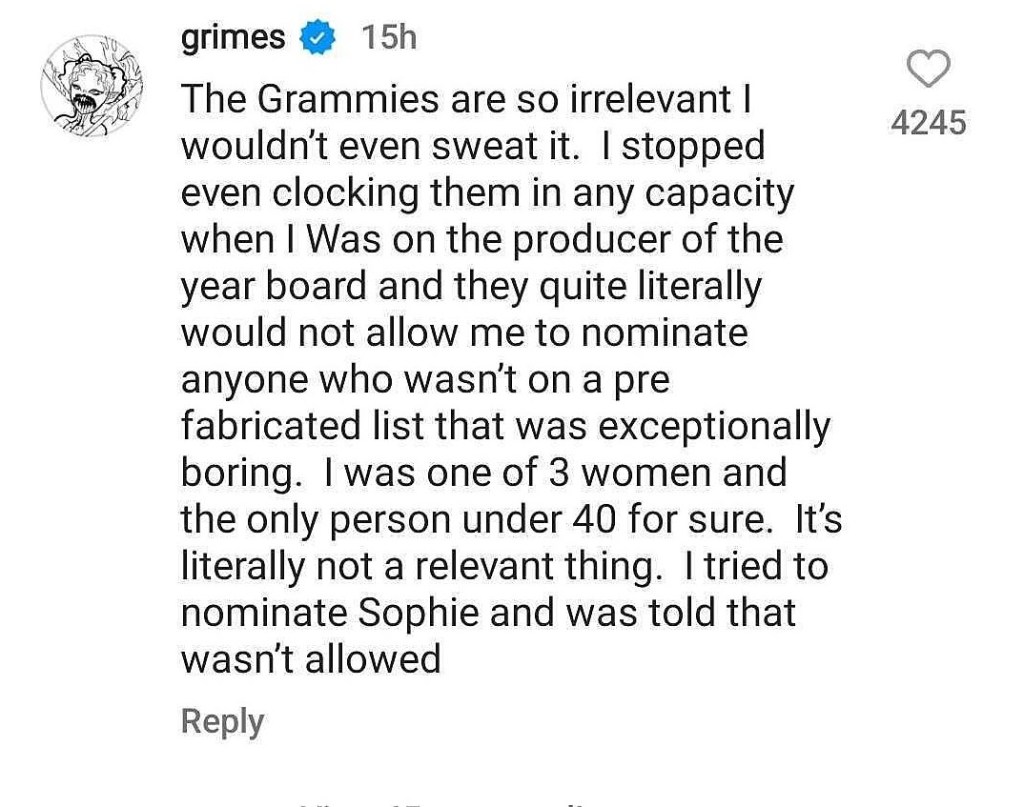
Task: Like the comment with the heart icon
Action: [929, 71]
